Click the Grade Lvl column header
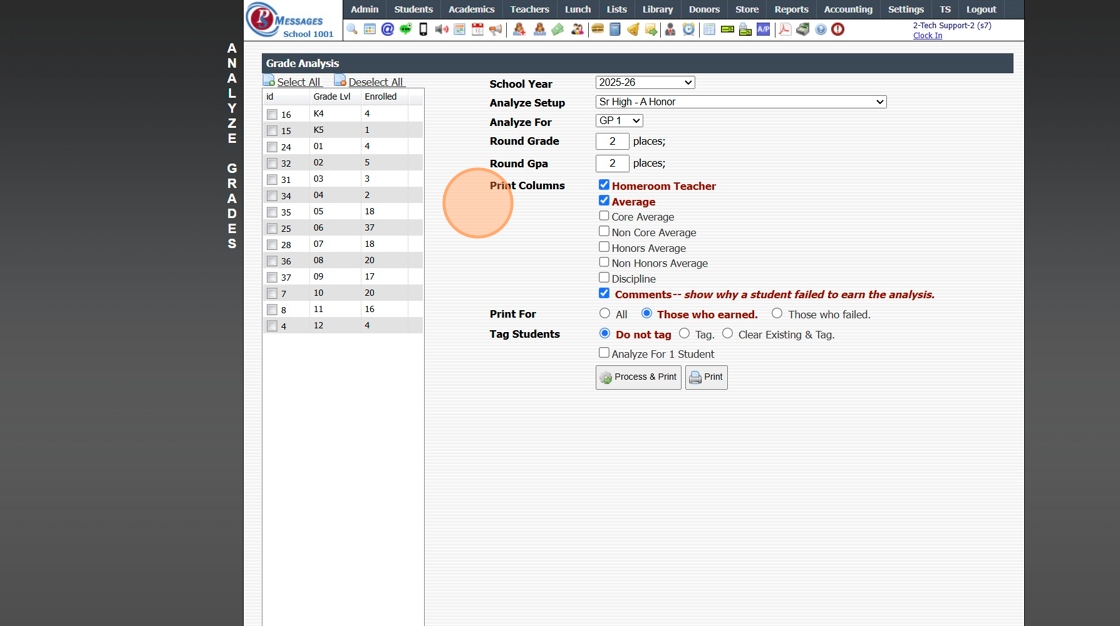The width and height of the screenshot is (1120, 626). pyautogui.click(x=332, y=96)
